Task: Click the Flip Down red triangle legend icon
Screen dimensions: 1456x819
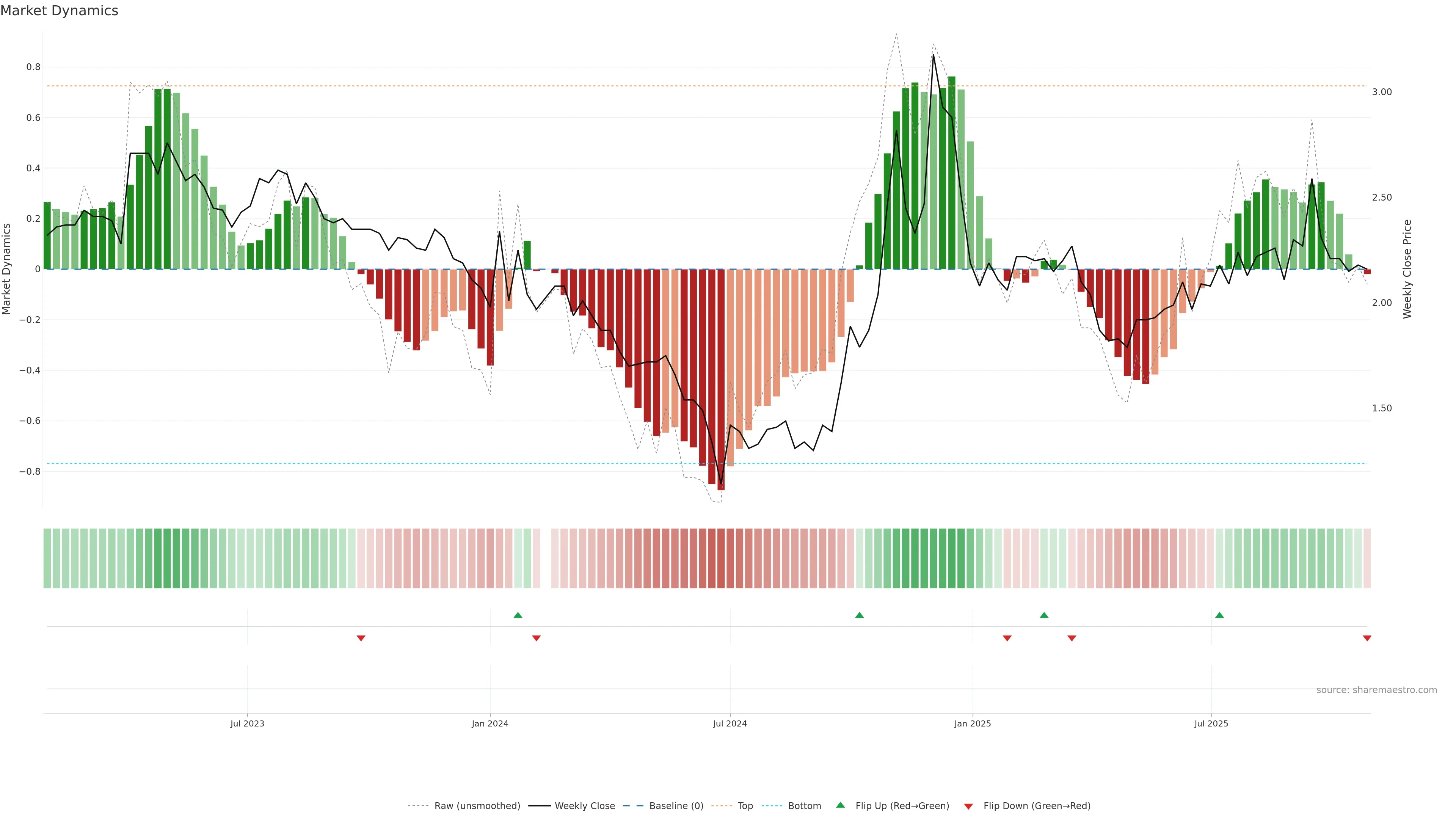Action: [968, 806]
